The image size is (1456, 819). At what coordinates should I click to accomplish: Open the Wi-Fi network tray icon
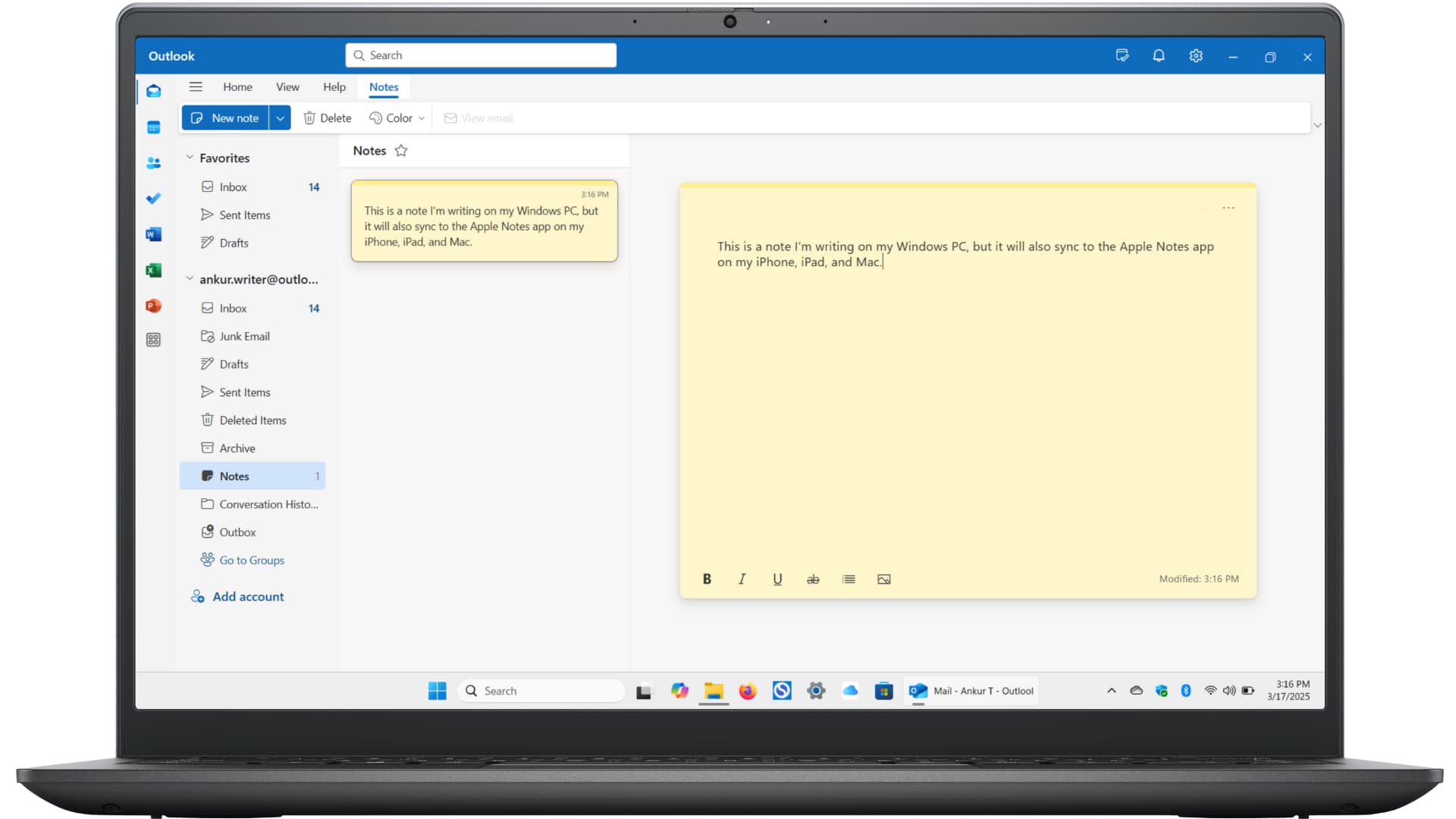pos(1210,691)
